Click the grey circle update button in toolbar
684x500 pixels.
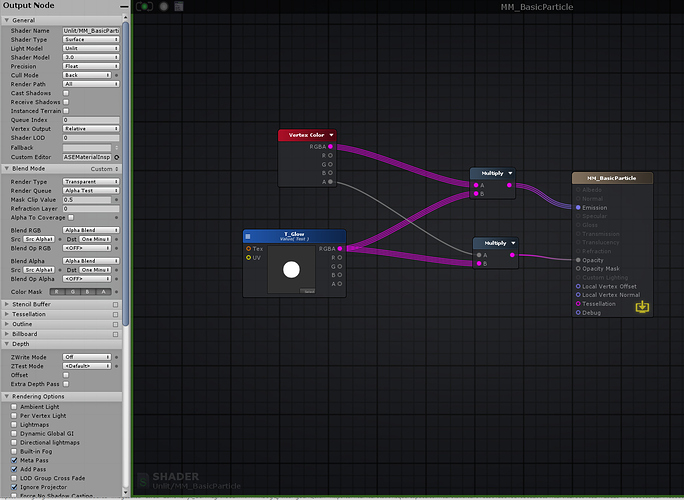pyautogui.click(x=164, y=7)
